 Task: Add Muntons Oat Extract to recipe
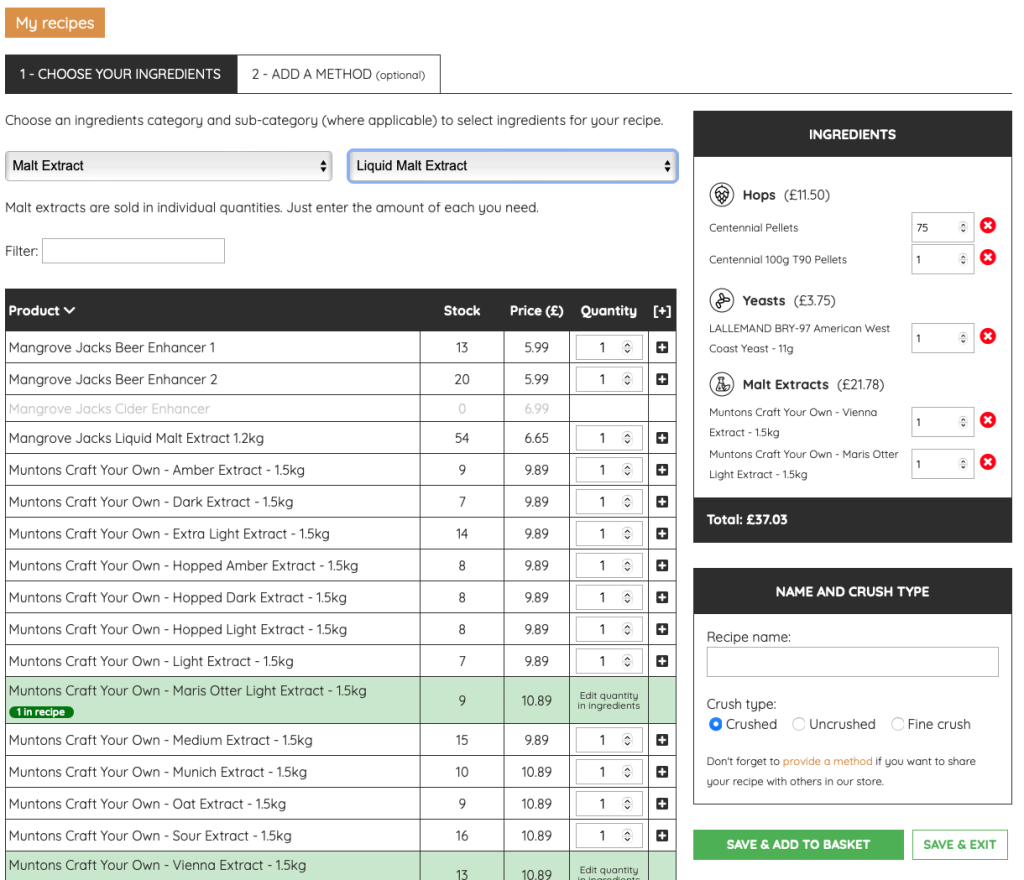pos(662,804)
